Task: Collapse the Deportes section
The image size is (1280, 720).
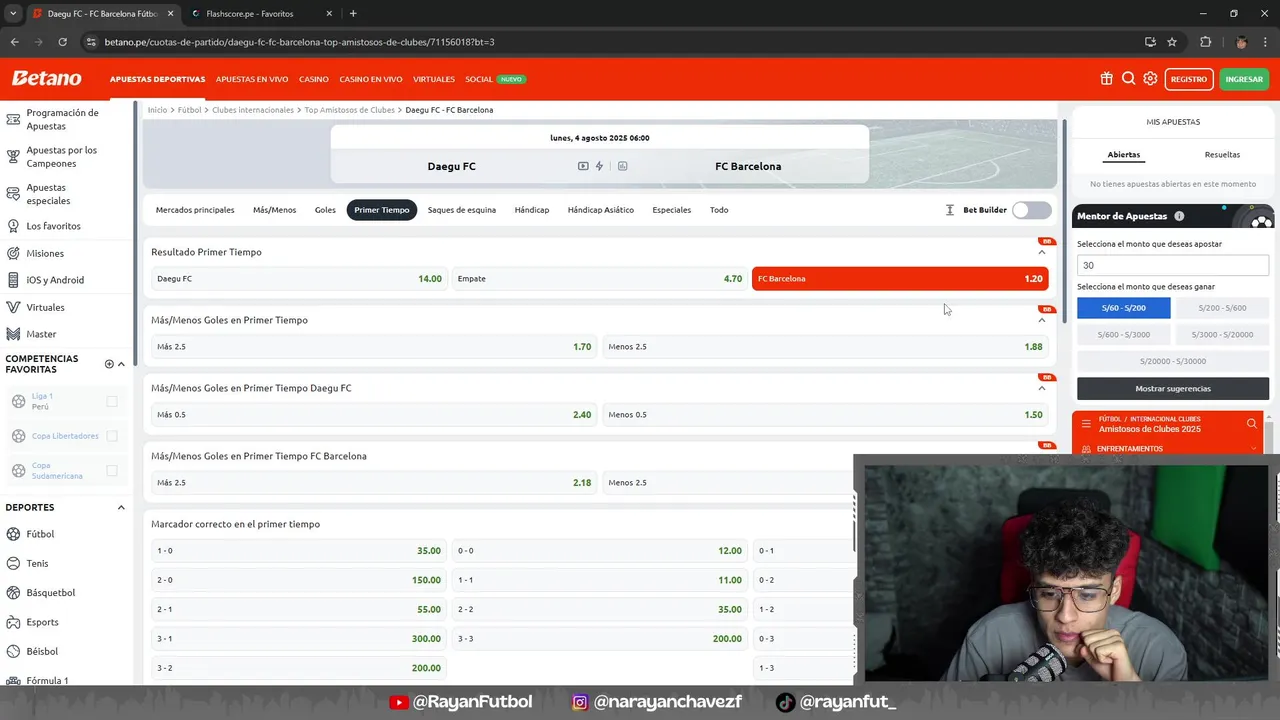Action: coord(121,507)
